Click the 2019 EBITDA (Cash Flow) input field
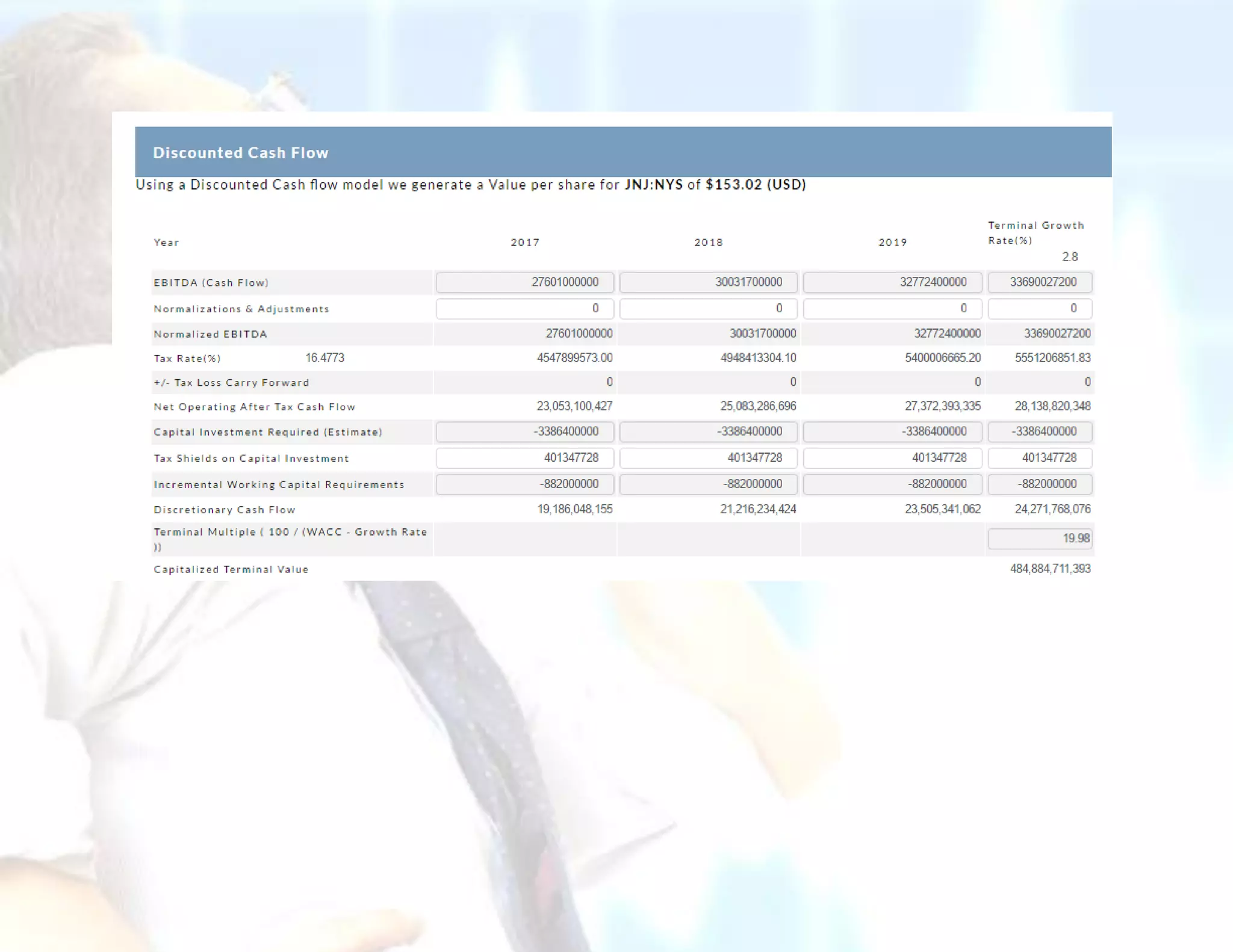This screenshot has width=1233, height=952. coord(892,282)
